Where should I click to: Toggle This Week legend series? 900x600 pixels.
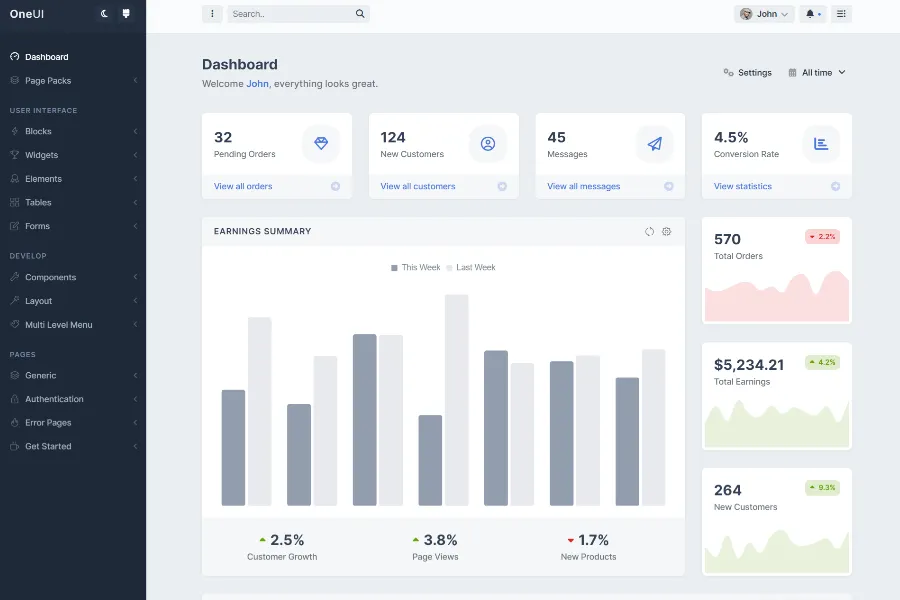pyautogui.click(x=416, y=268)
